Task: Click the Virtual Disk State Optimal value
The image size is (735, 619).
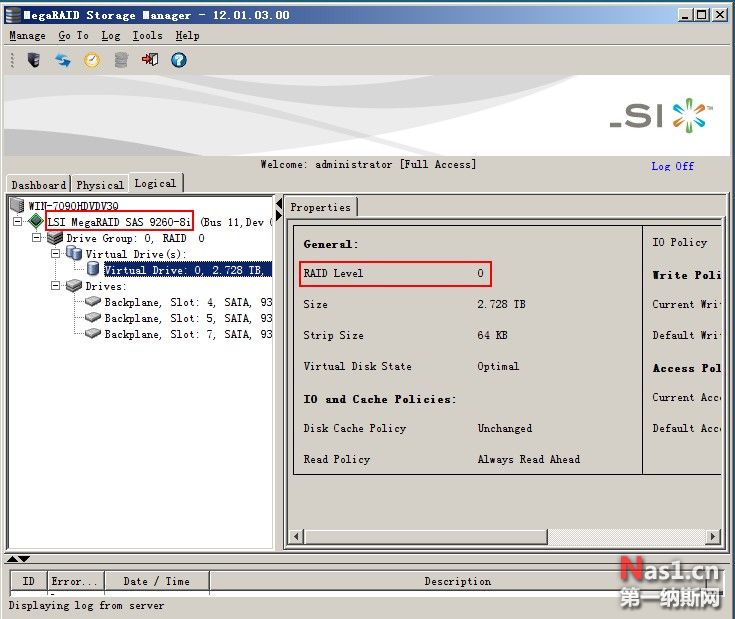Action: tap(498, 366)
